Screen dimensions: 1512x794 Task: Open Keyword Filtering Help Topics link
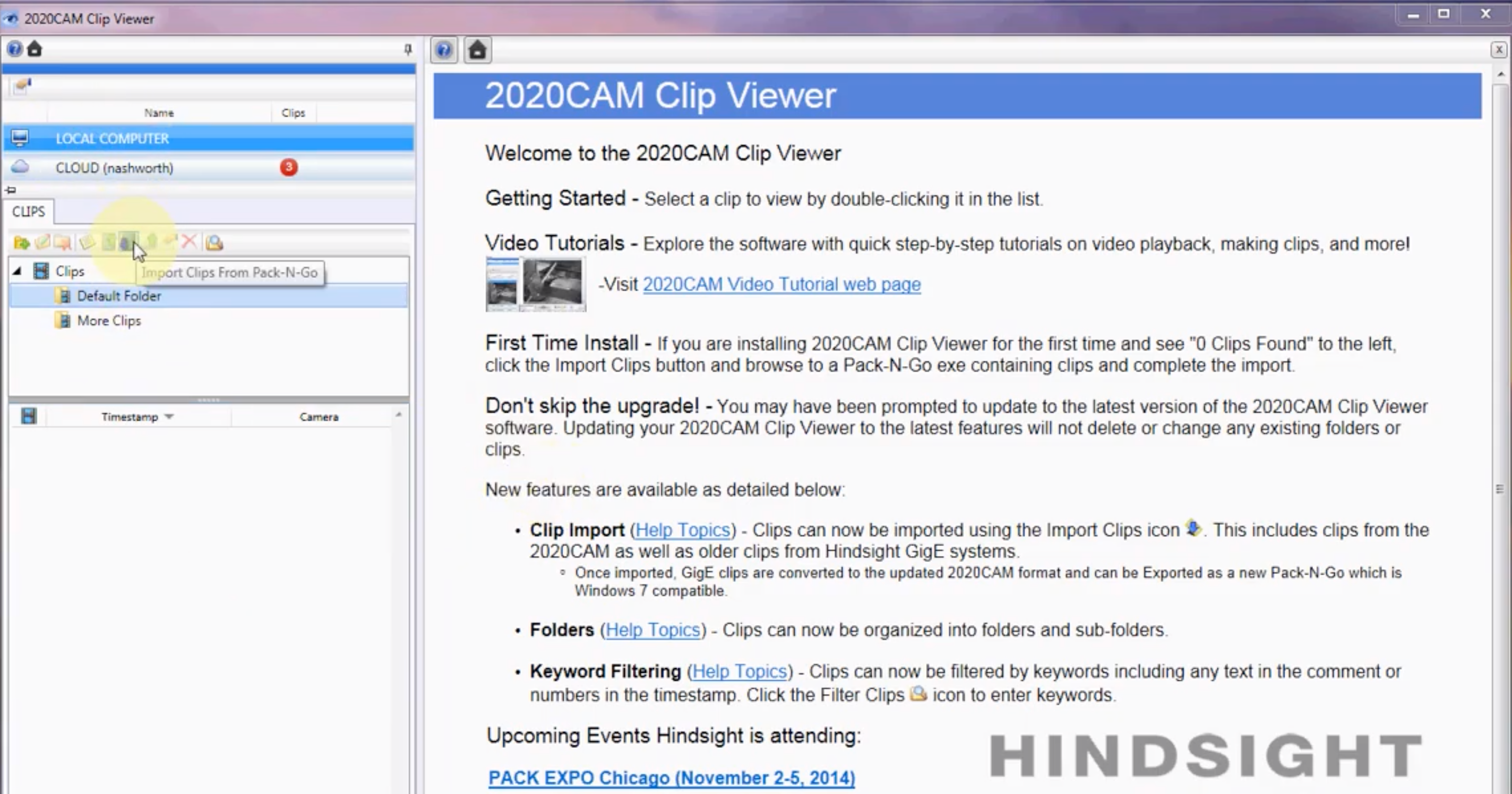tap(740, 671)
